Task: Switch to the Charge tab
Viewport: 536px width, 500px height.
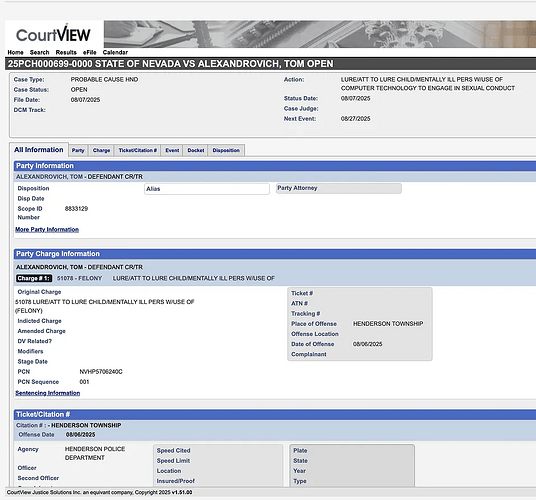Action: click(101, 150)
